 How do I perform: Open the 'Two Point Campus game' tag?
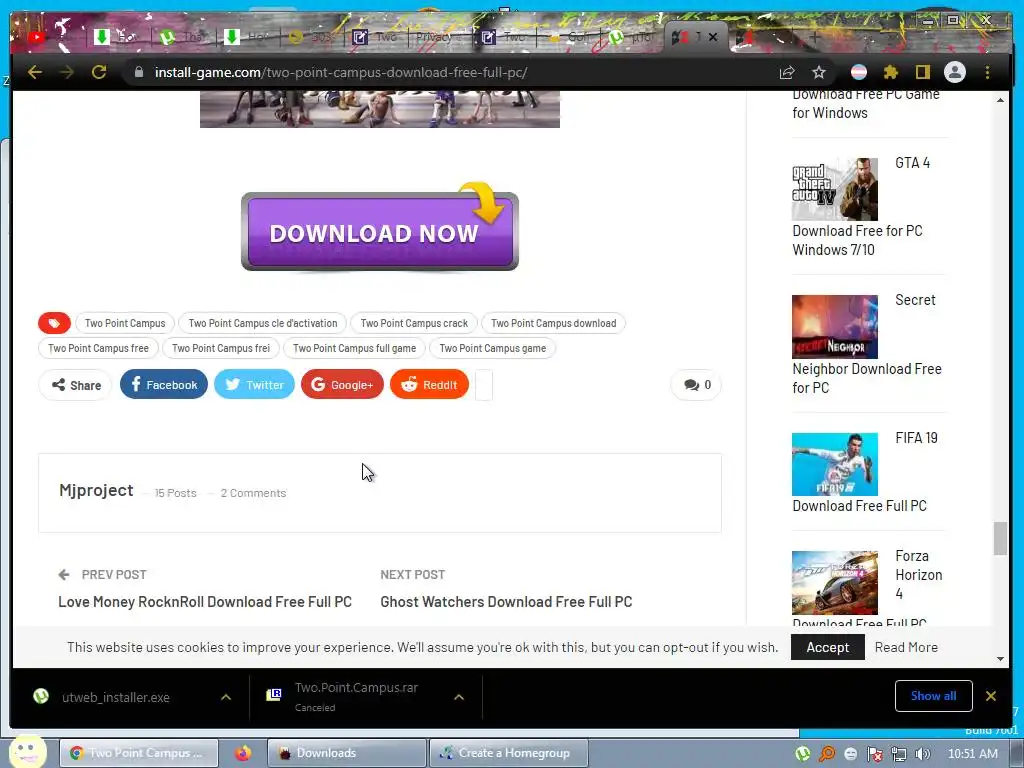point(492,348)
